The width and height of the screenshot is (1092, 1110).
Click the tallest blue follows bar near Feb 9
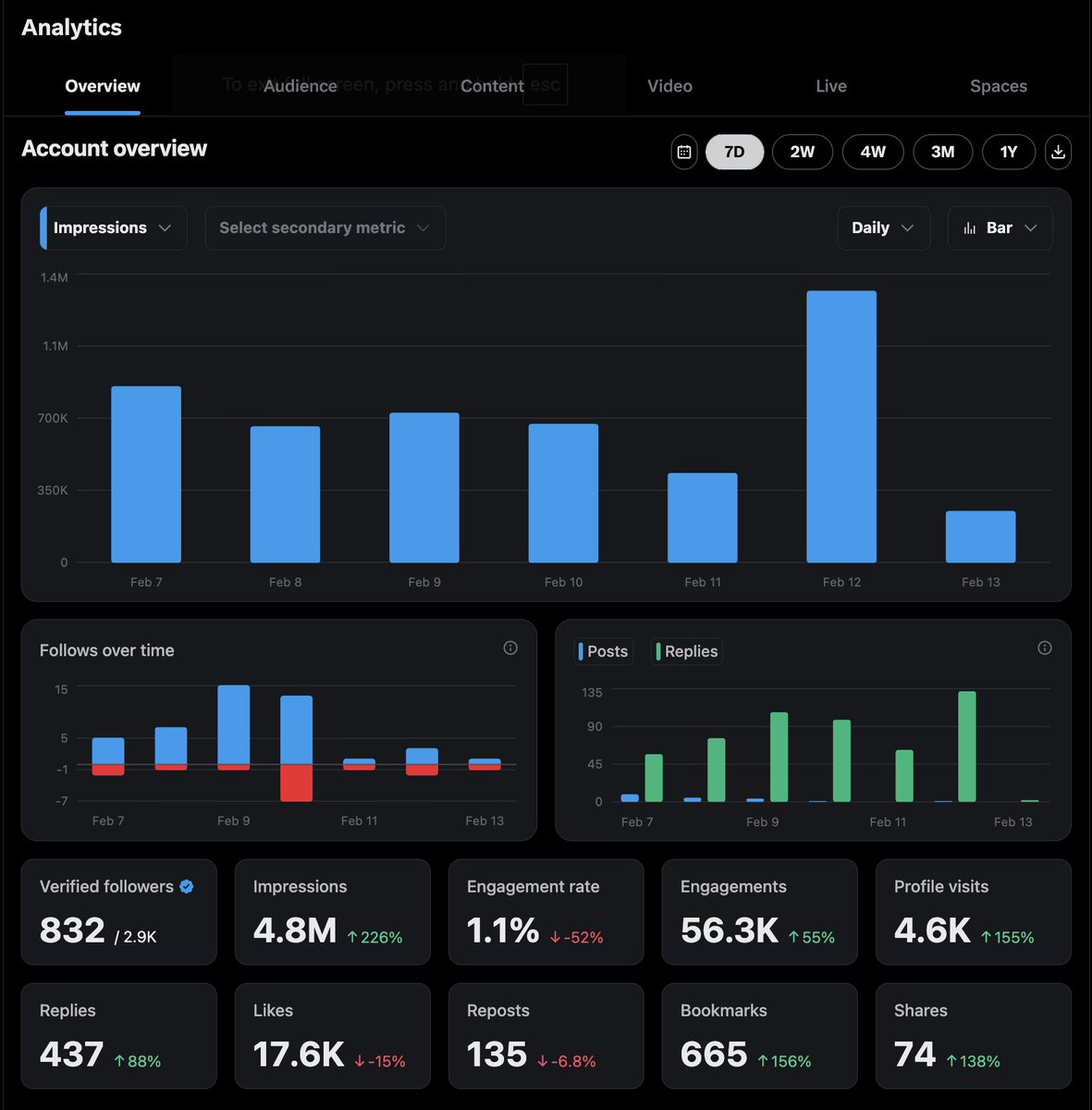(233, 724)
